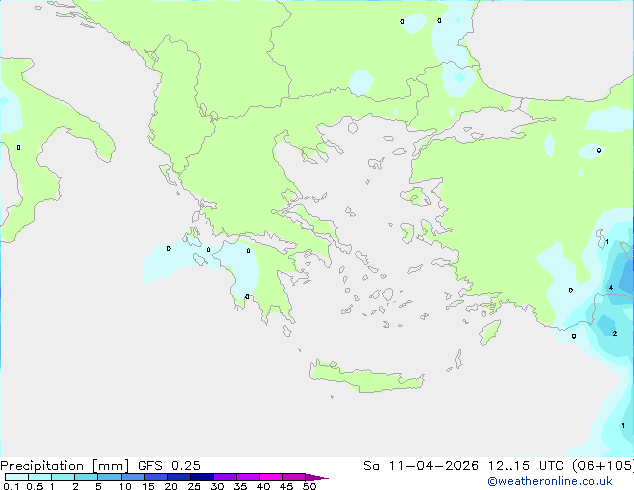Select the legend swatch between 5 and 10
The width and height of the screenshot is (634, 490).
point(109,477)
